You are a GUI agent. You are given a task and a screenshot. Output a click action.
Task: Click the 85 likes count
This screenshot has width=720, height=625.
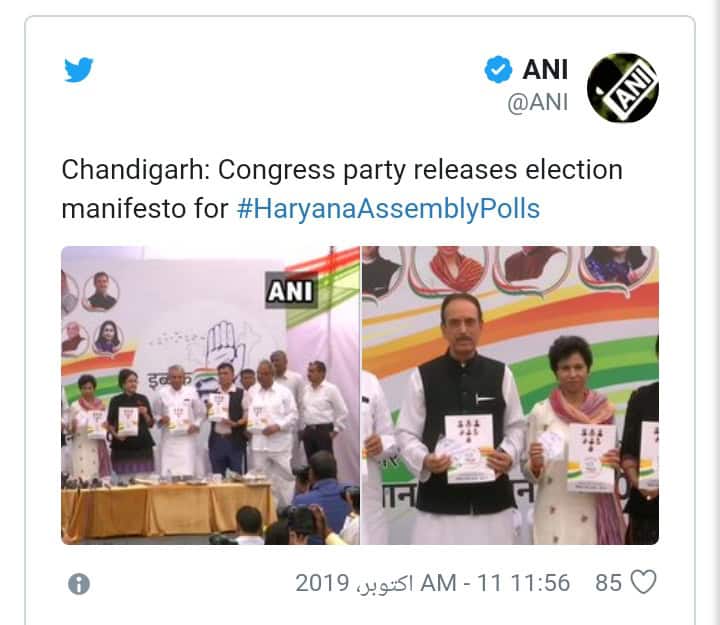[608, 583]
